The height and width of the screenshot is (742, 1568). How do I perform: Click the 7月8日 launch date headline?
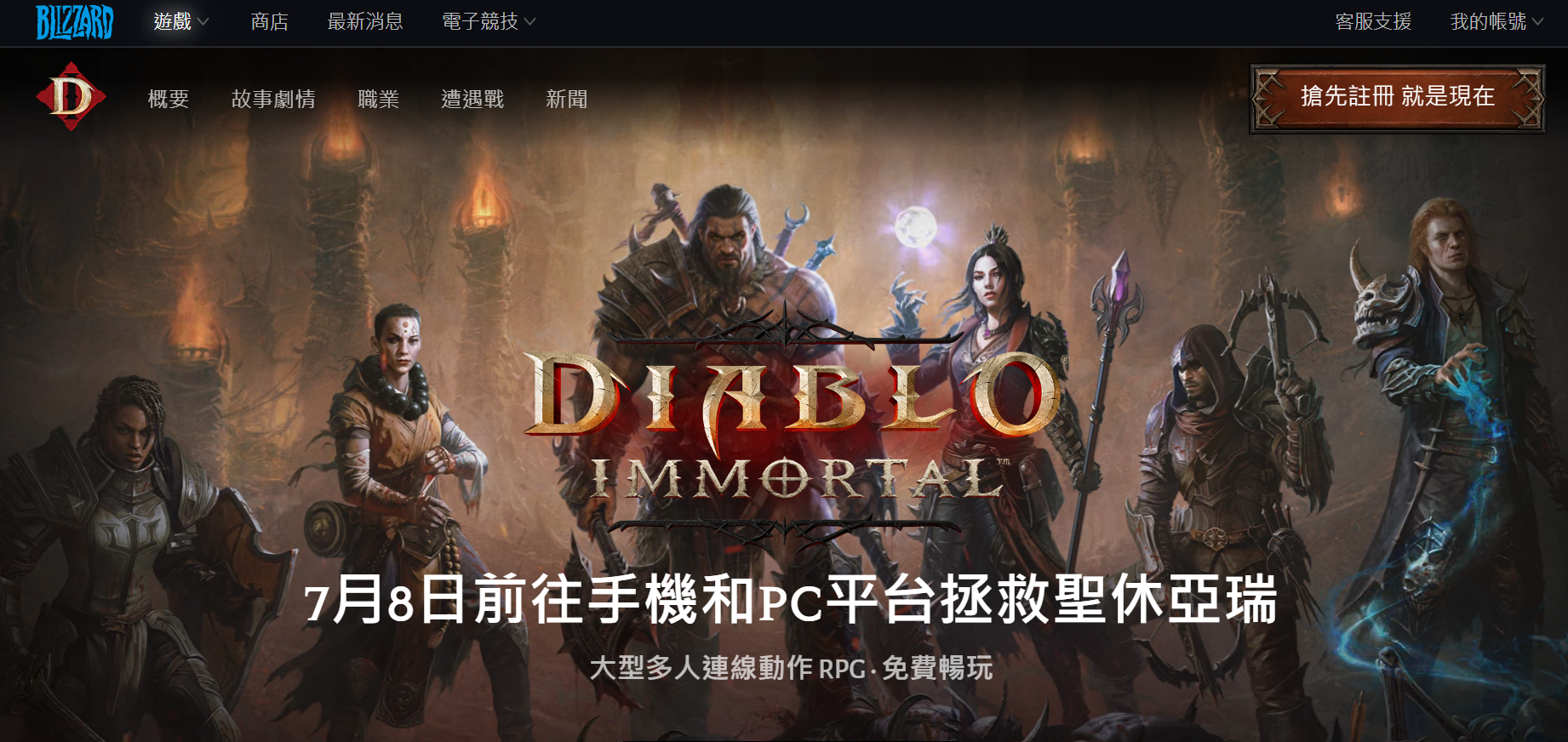[791, 599]
